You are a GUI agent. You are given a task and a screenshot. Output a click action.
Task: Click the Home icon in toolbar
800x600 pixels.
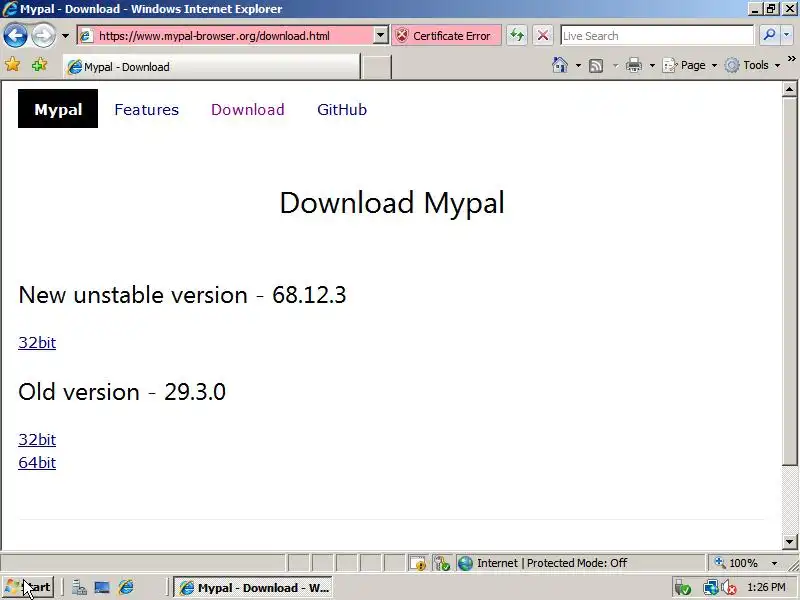tap(560, 65)
